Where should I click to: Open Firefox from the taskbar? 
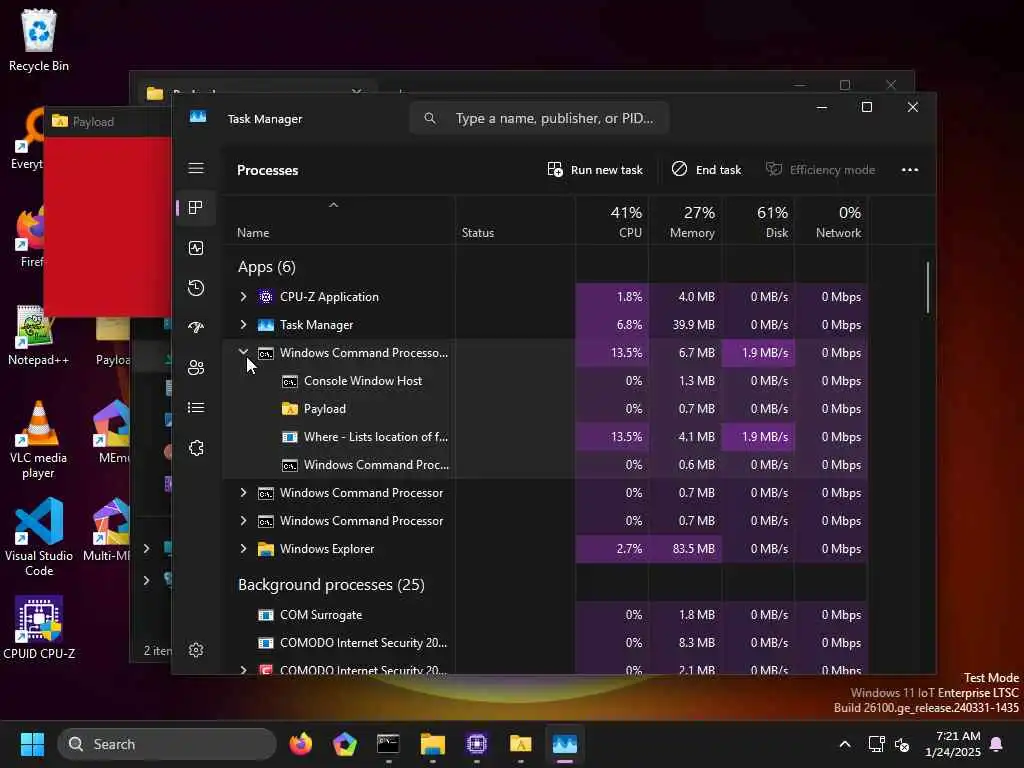pos(300,744)
